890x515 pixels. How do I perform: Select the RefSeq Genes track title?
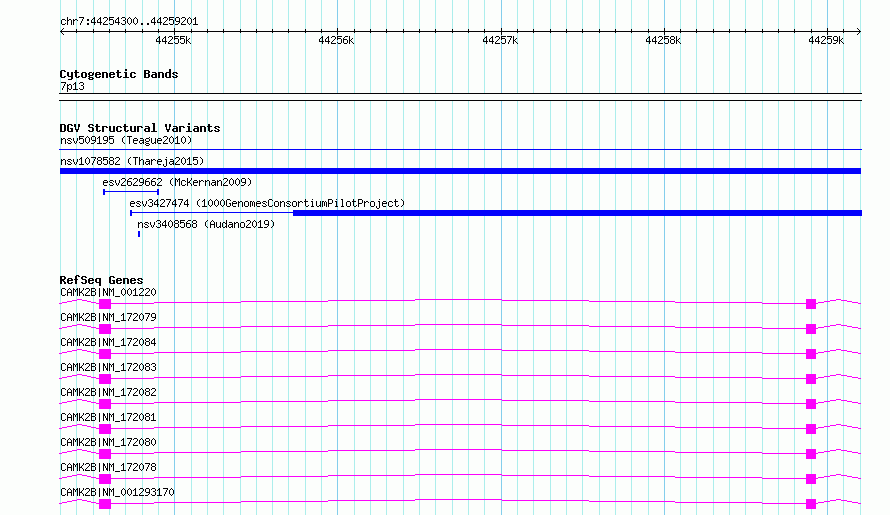point(101,280)
